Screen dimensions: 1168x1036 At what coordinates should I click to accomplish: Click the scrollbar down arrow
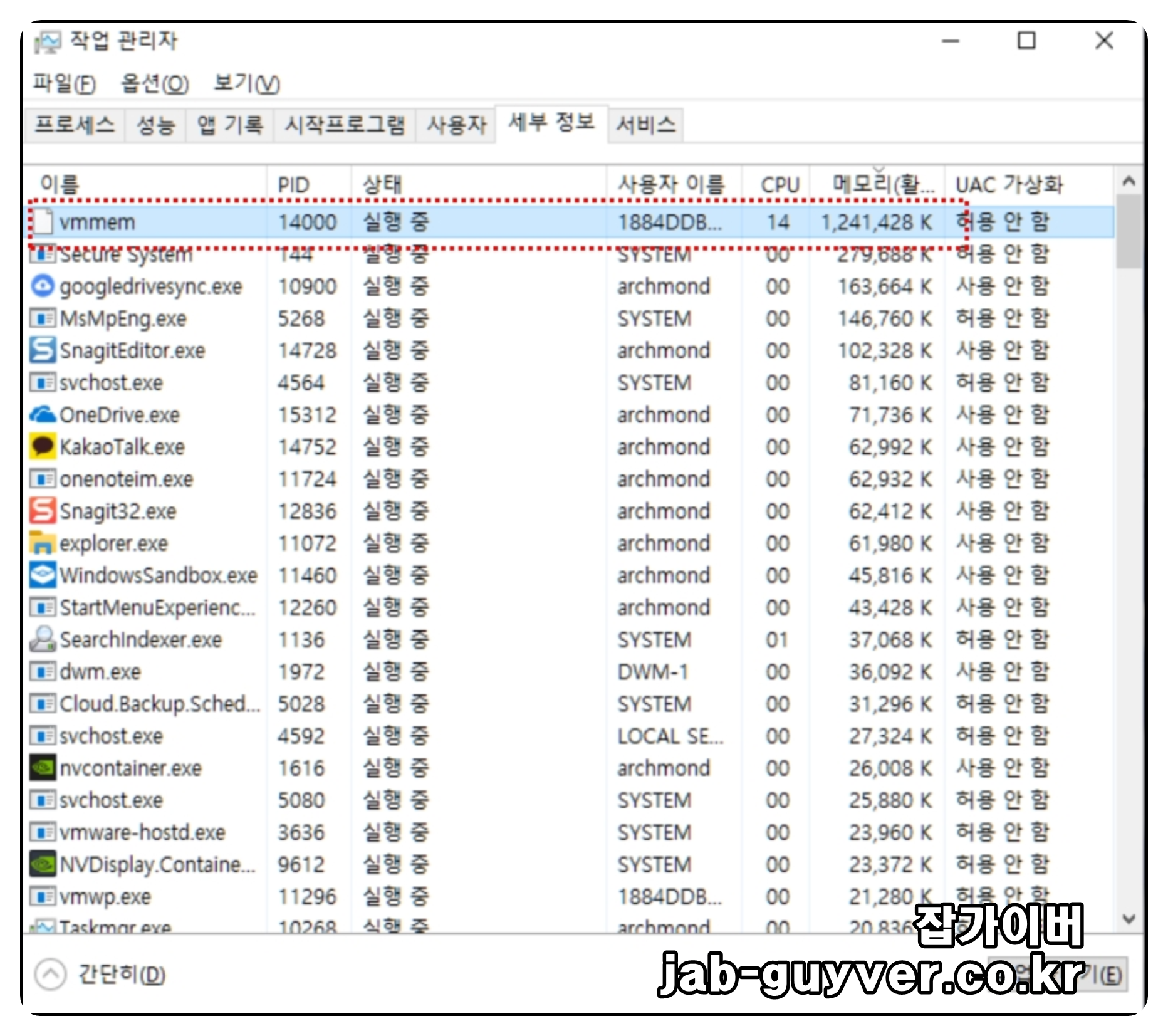click(x=1129, y=919)
